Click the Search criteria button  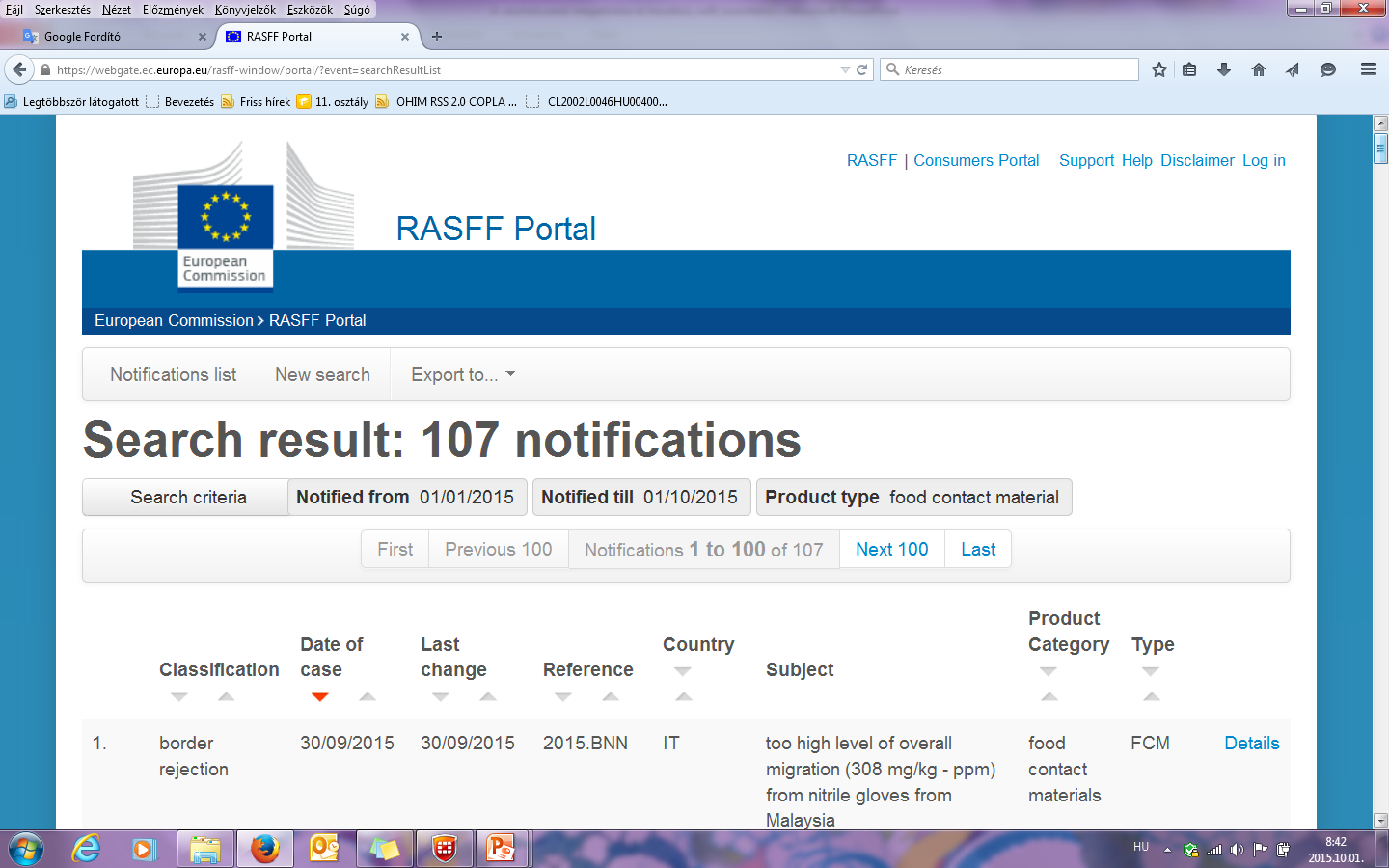click(x=185, y=497)
